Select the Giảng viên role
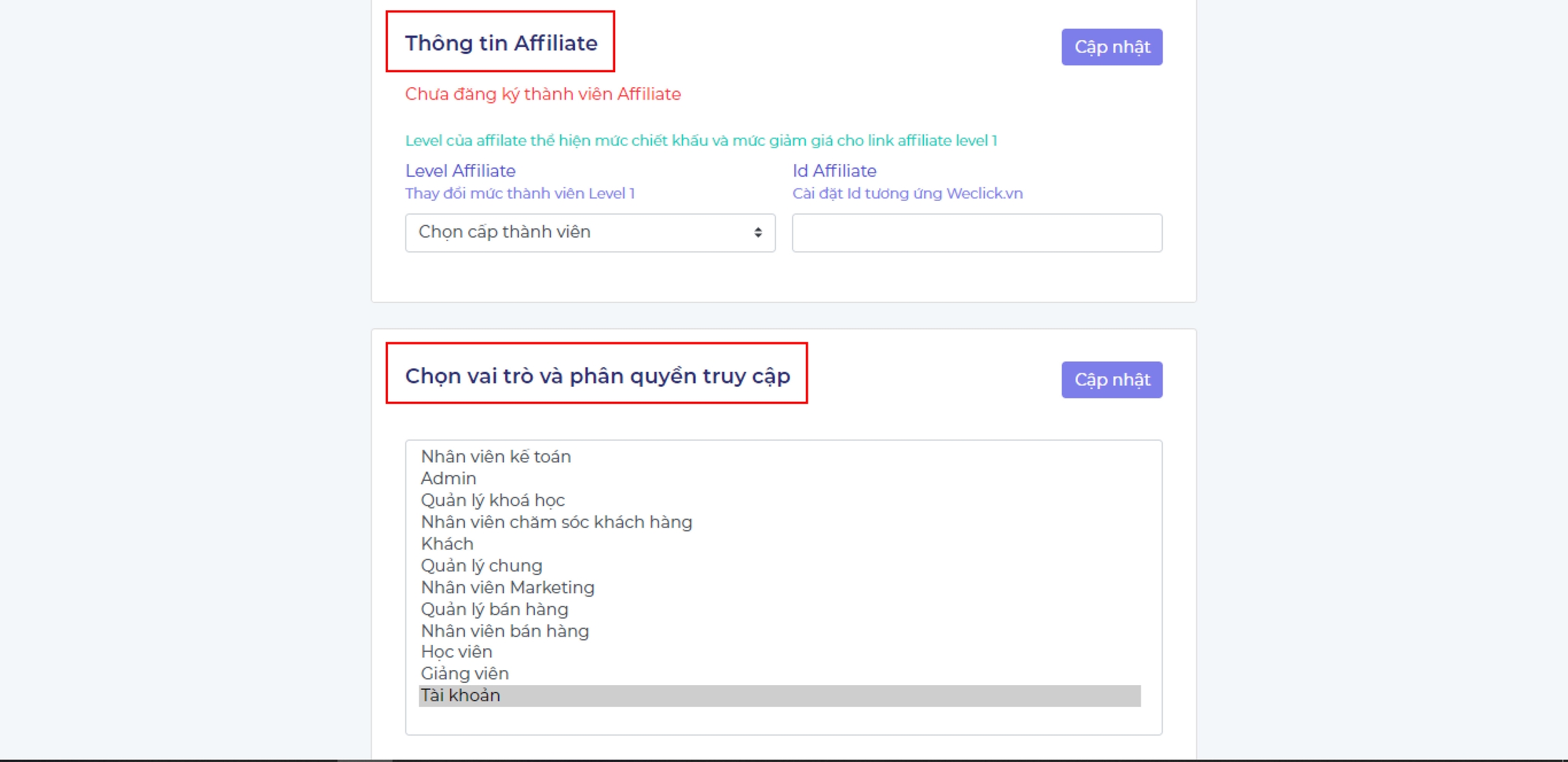 (465, 674)
